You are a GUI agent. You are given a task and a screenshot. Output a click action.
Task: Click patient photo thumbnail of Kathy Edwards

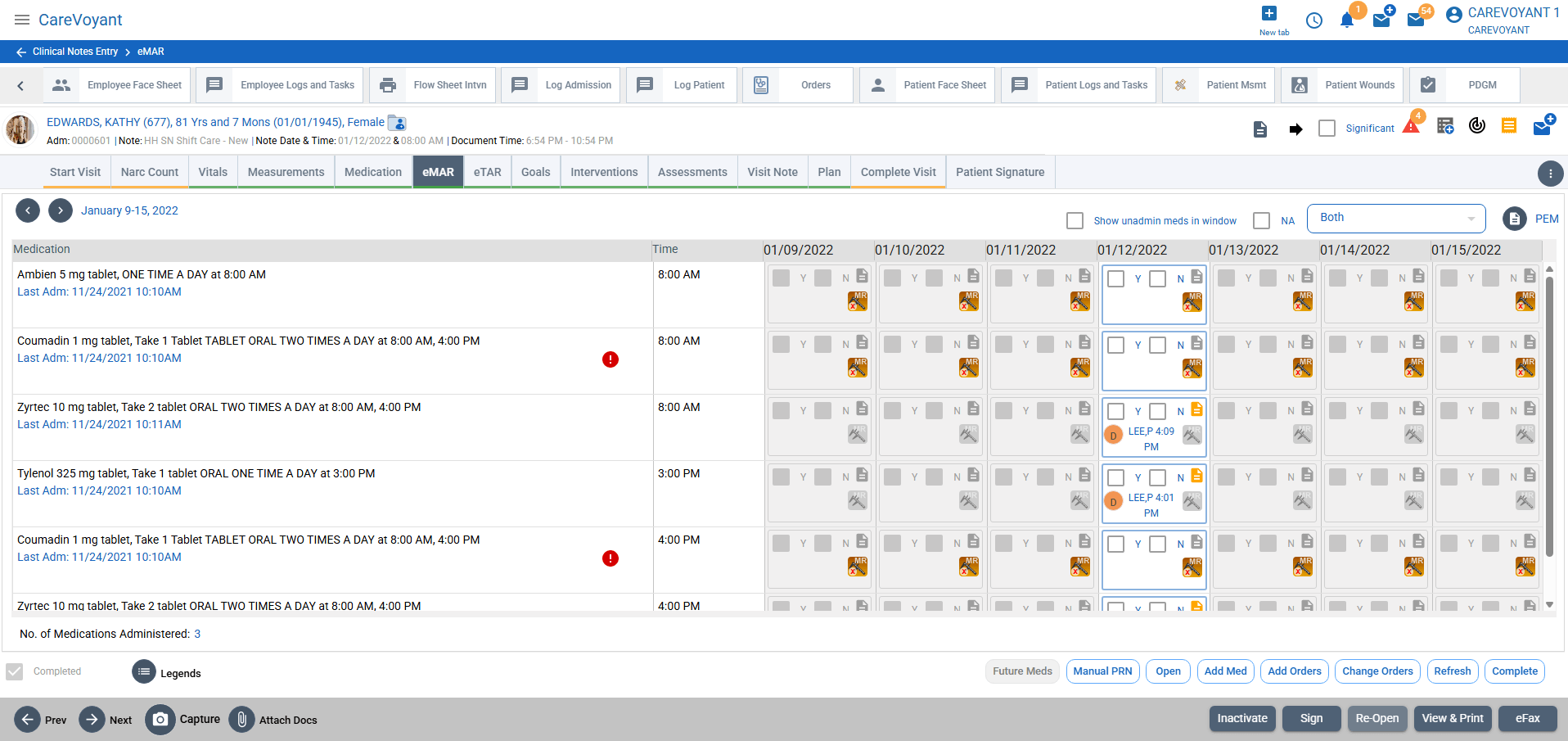[x=20, y=129]
